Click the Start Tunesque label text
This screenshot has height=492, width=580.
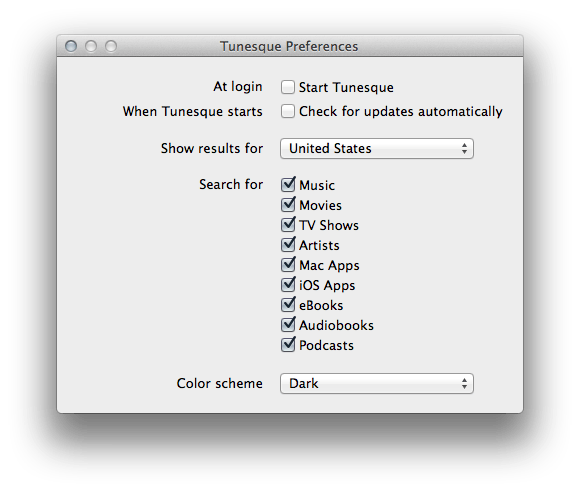[x=346, y=88]
